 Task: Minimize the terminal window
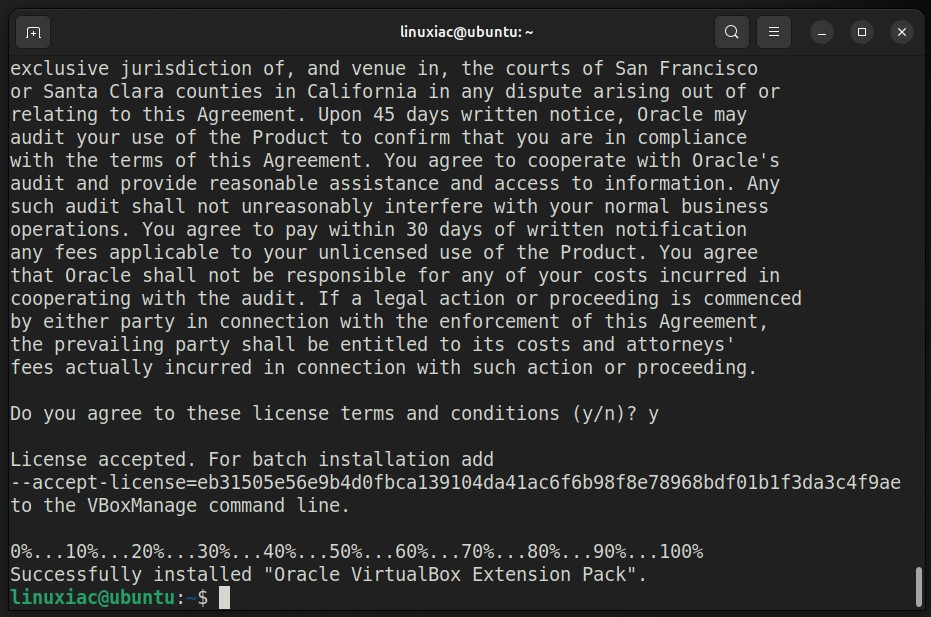pyautogui.click(x=822, y=32)
